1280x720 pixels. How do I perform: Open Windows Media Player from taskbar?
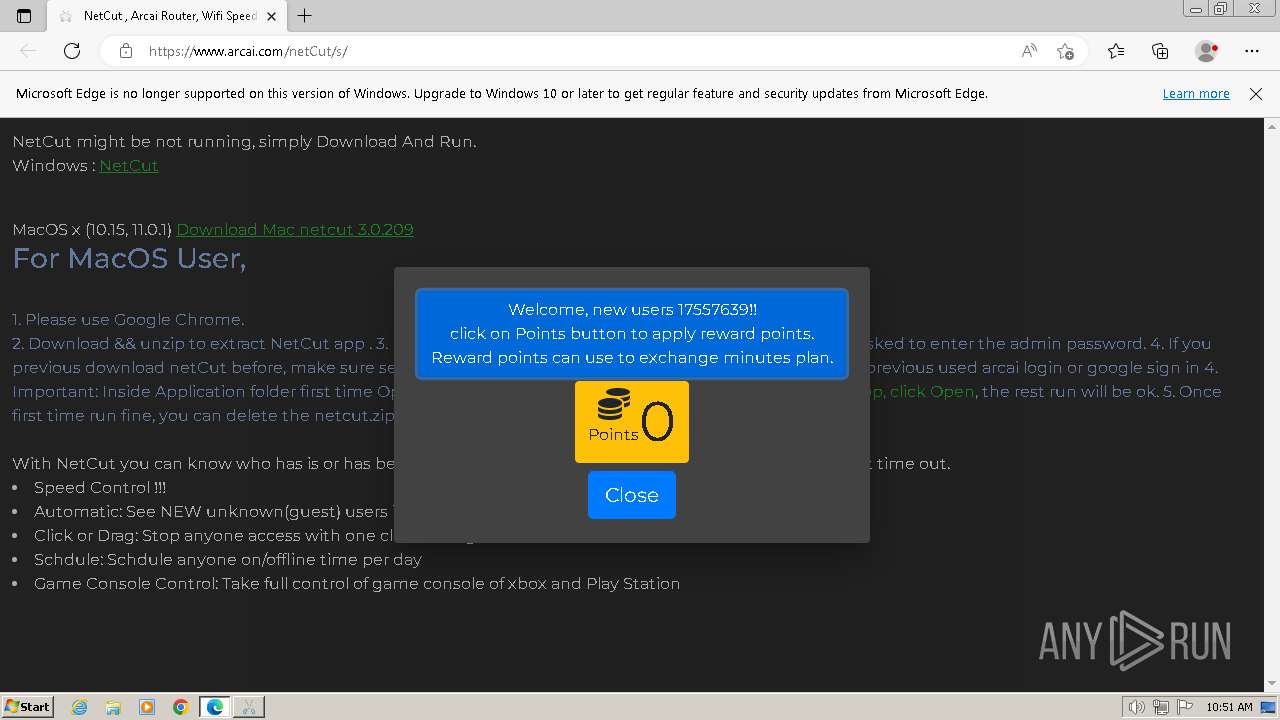pyautogui.click(x=147, y=707)
